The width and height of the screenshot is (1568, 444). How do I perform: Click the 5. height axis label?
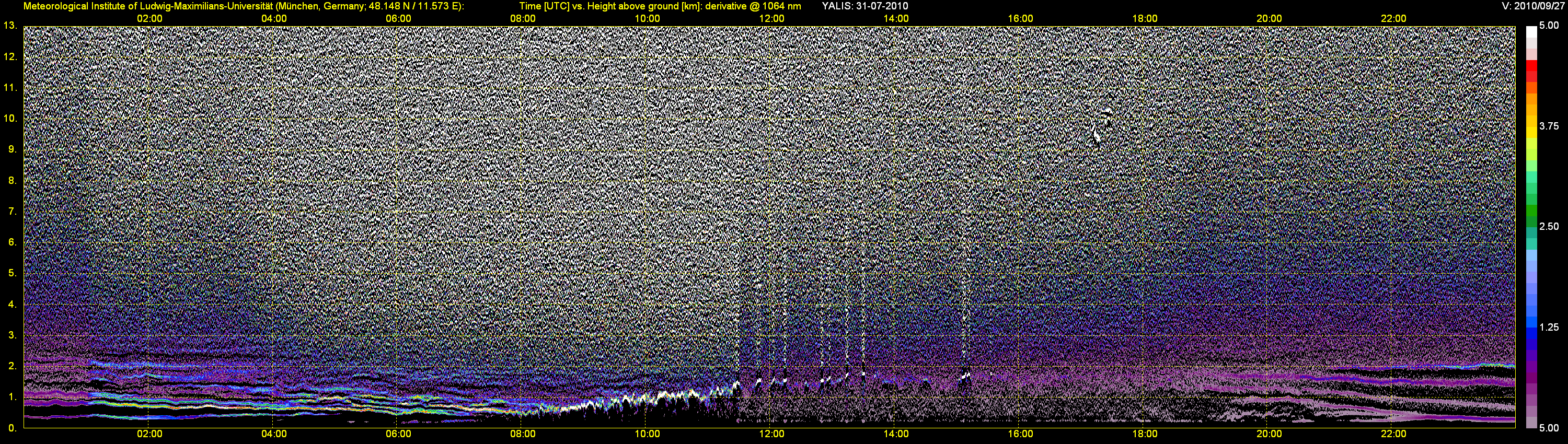12,273
